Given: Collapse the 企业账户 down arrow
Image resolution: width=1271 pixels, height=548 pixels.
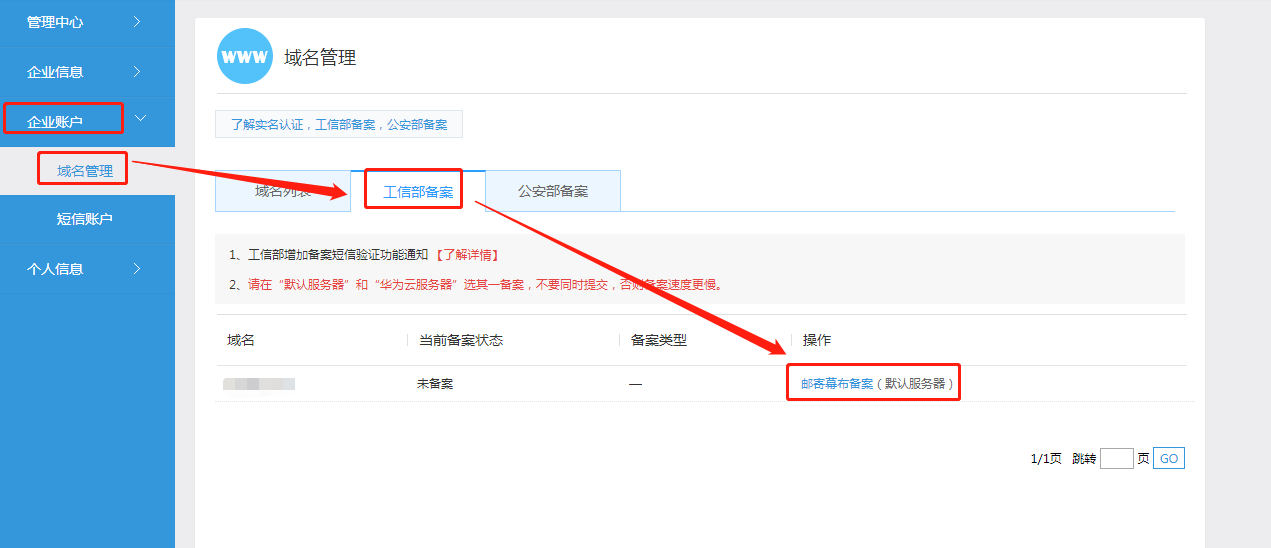Looking at the screenshot, I should (x=141, y=119).
